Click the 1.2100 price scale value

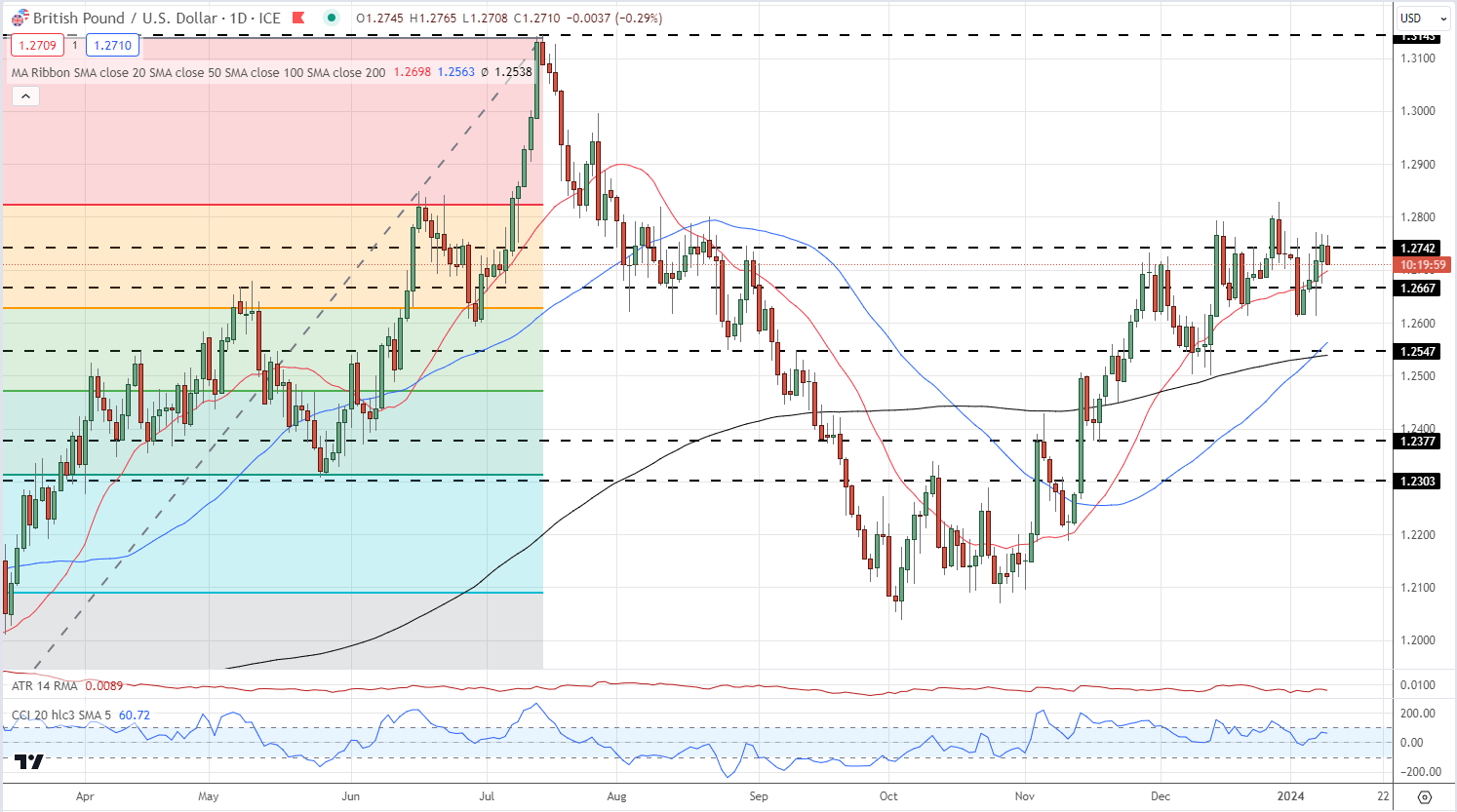(1417, 588)
